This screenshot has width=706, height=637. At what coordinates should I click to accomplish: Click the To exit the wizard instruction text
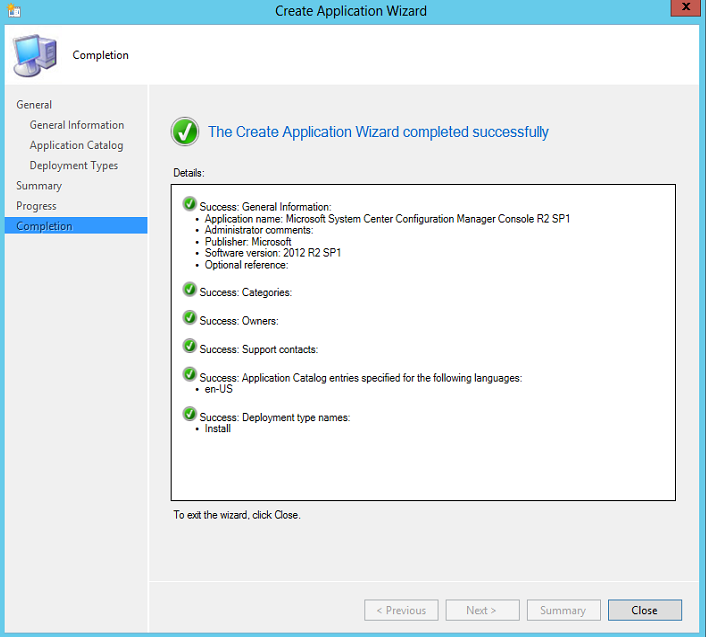click(237, 515)
